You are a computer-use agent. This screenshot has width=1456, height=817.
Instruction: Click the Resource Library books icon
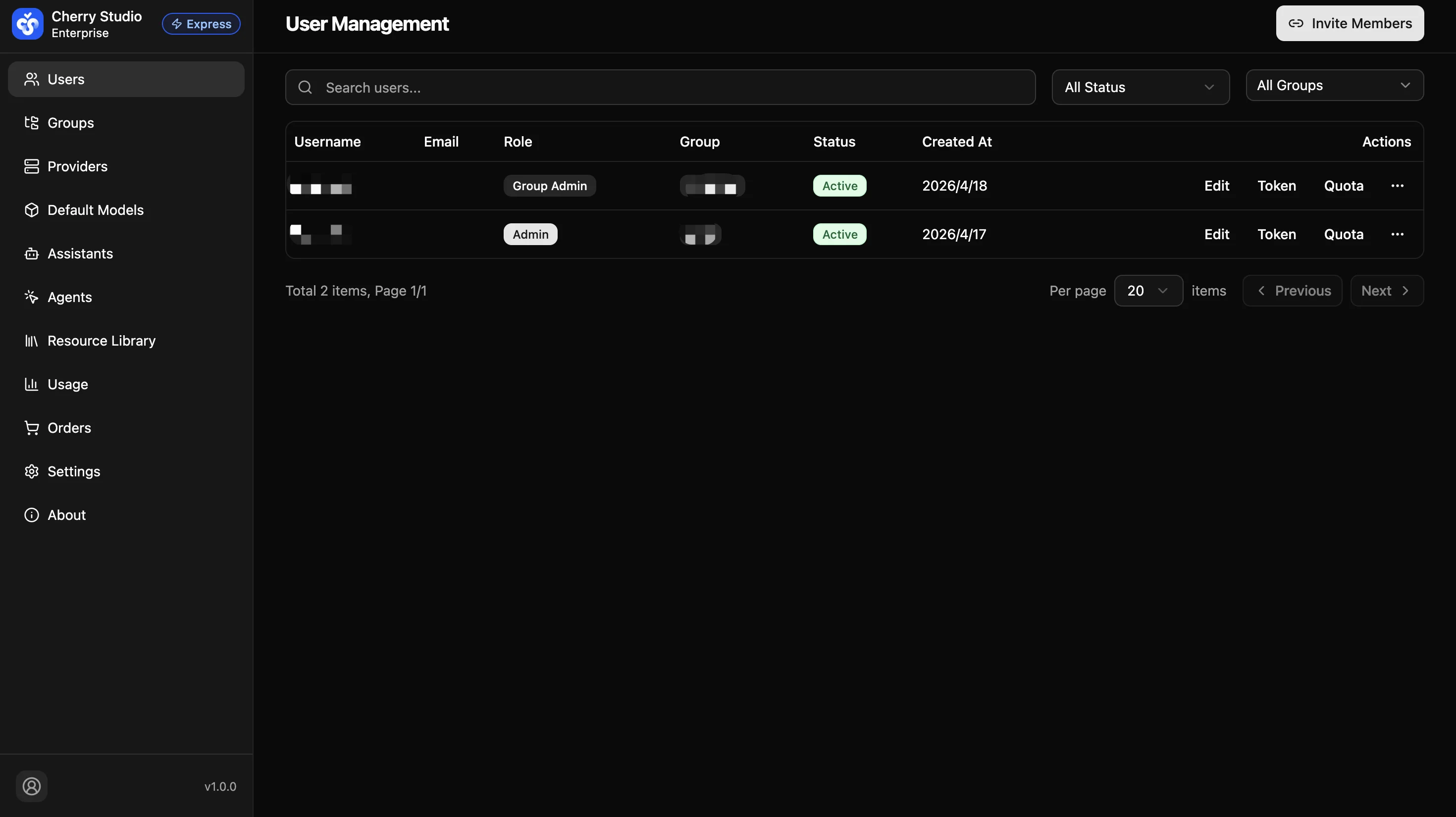[x=32, y=341]
